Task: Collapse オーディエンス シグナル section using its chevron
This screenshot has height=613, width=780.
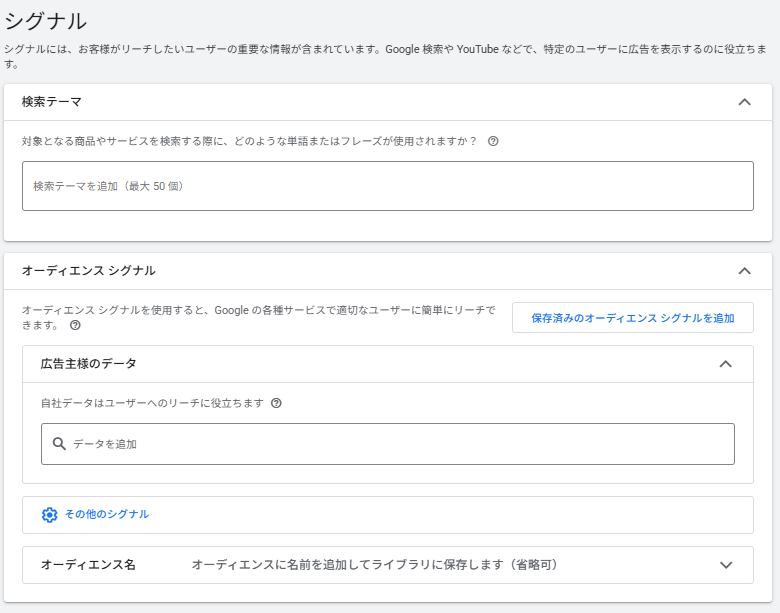Action: coord(743,271)
